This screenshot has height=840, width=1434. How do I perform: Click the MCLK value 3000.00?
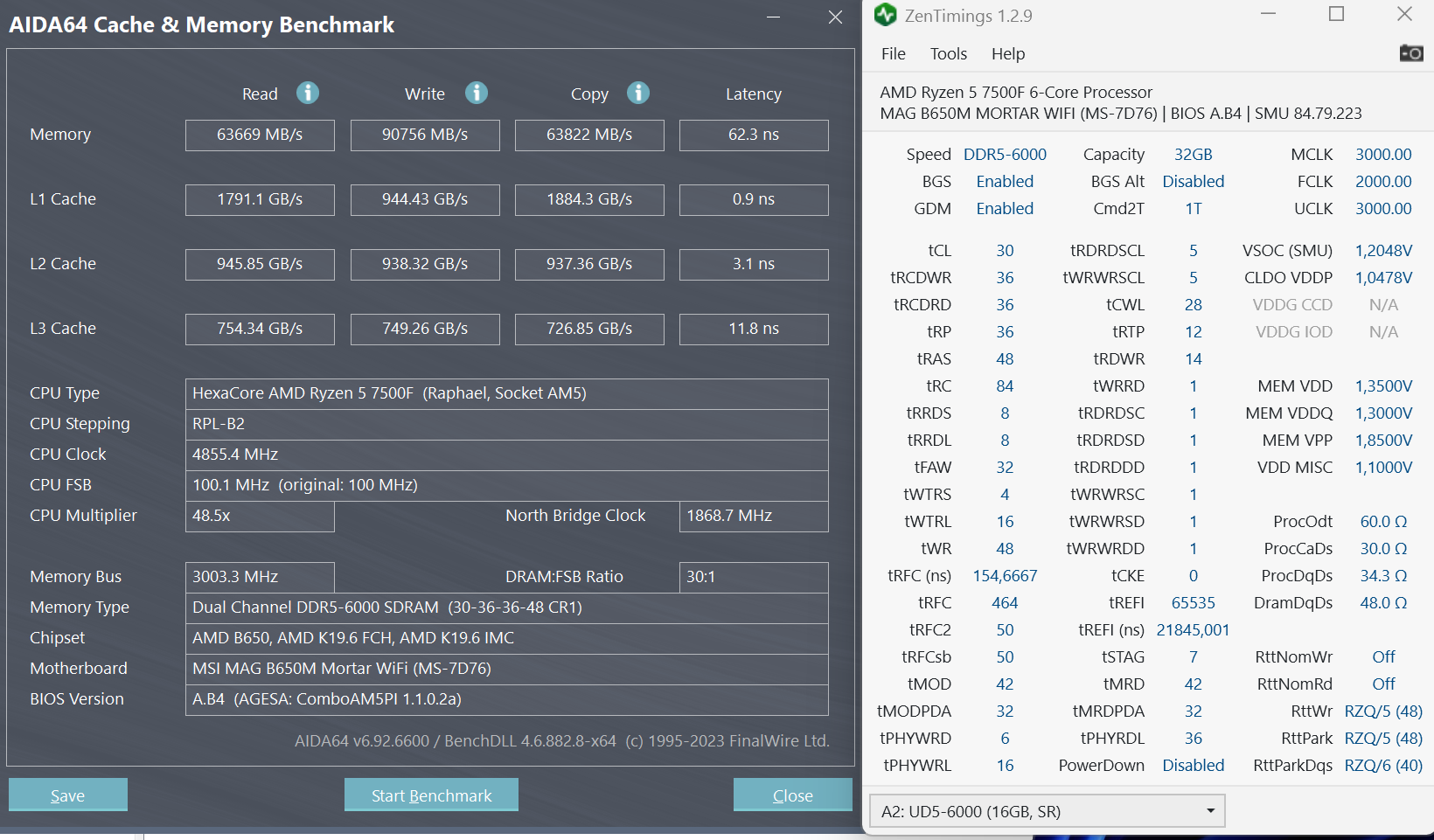coord(1383,155)
